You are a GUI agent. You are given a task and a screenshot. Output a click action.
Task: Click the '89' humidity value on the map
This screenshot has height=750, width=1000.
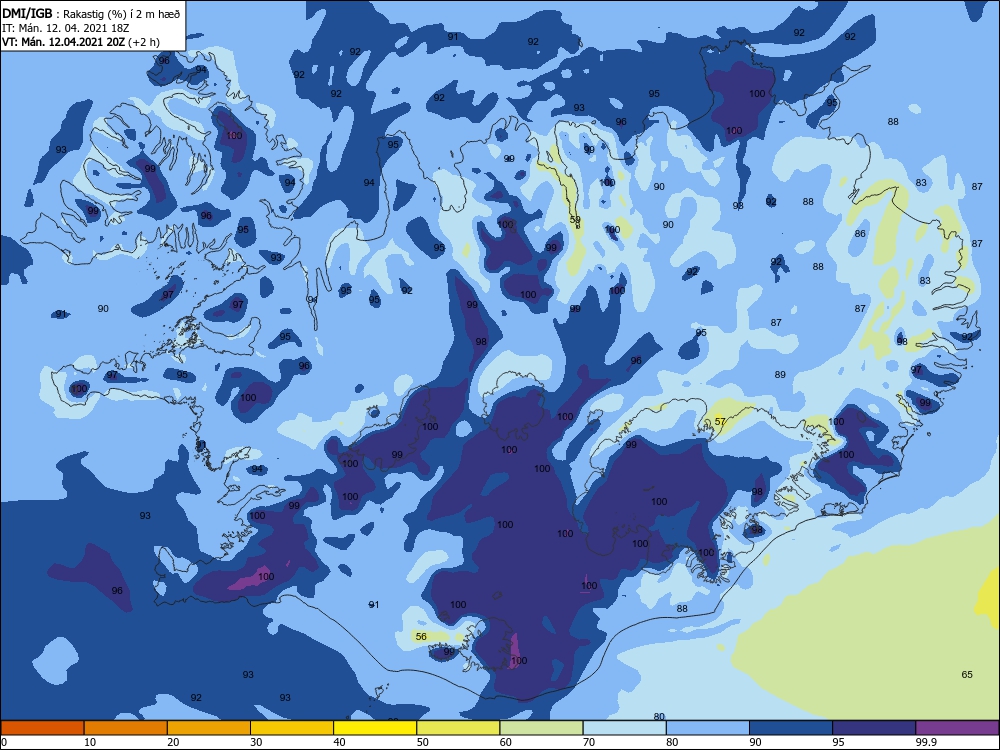coord(780,375)
